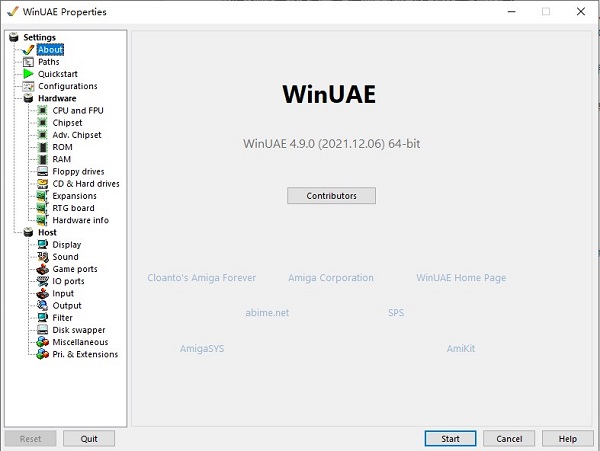Image resolution: width=600 pixels, height=451 pixels.
Task: Click the Expansions card icon
Action: [42, 196]
